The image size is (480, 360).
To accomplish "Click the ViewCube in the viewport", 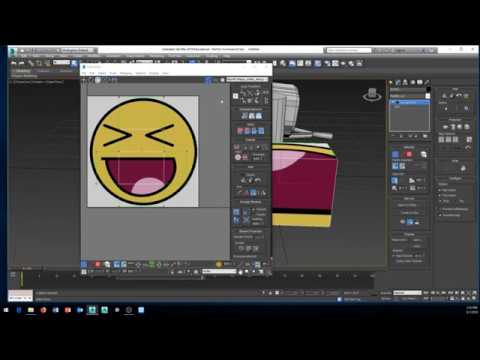I will tap(372, 94).
